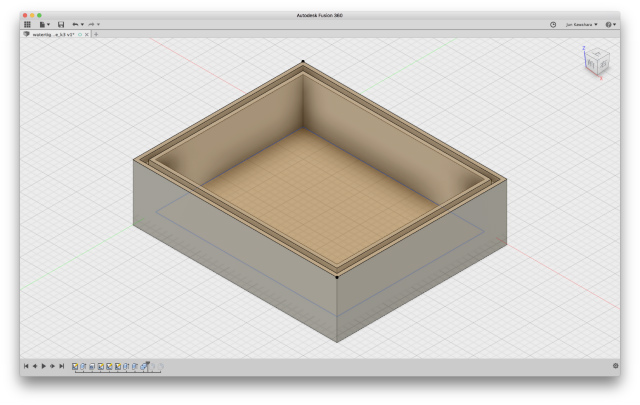Image resolution: width=640 pixels, height=405 pixels.
Task: Expand the redo history arrow
Action: tap(98, 24)
